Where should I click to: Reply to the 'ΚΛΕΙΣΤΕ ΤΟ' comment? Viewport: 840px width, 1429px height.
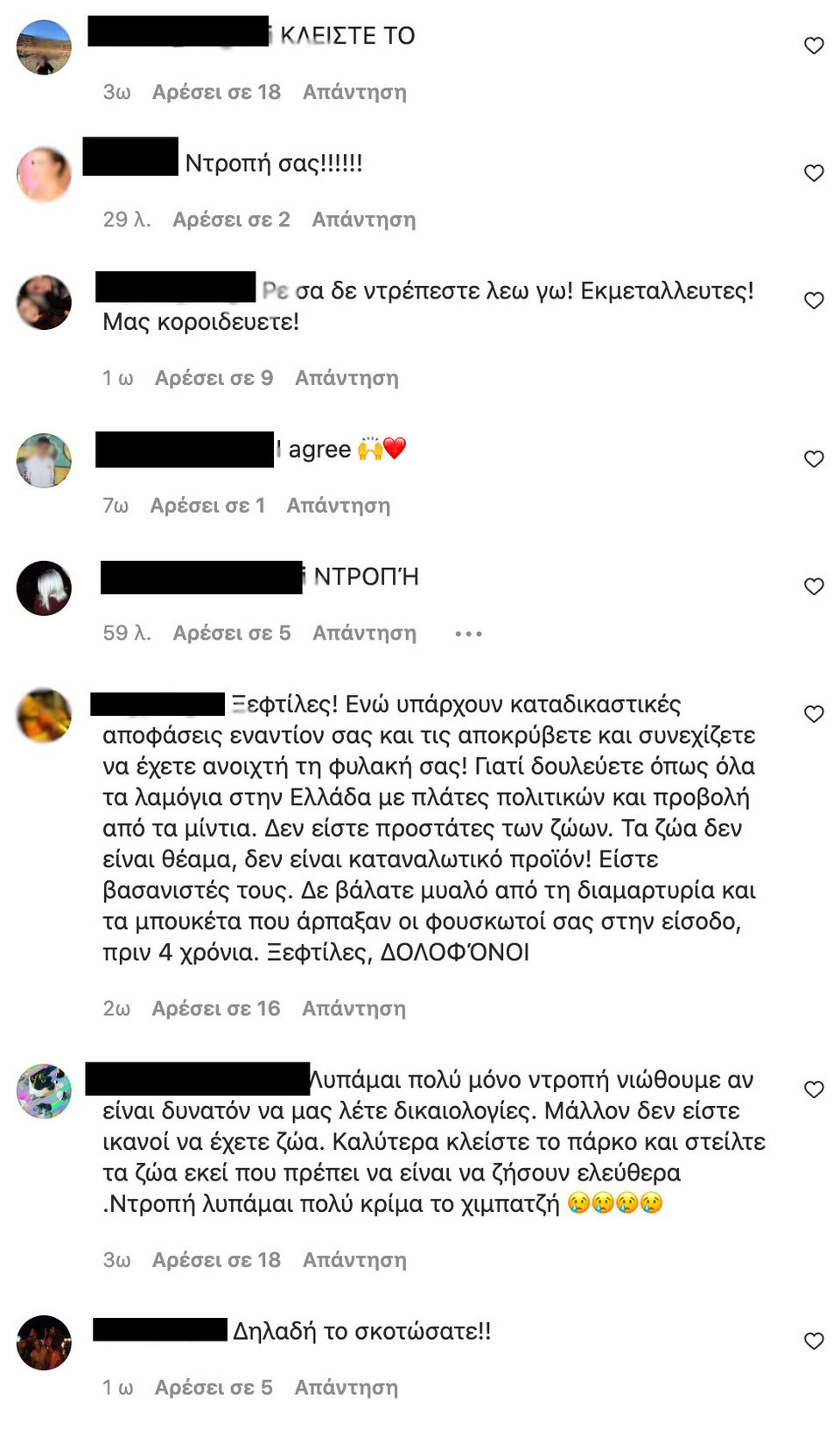pos(354,92)
